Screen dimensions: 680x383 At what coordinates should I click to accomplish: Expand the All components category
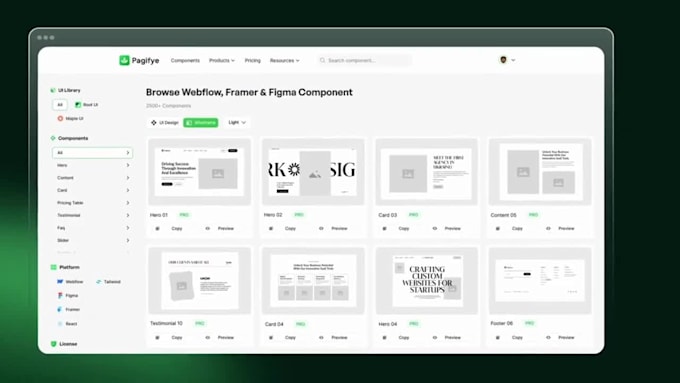tap(92, 153)
